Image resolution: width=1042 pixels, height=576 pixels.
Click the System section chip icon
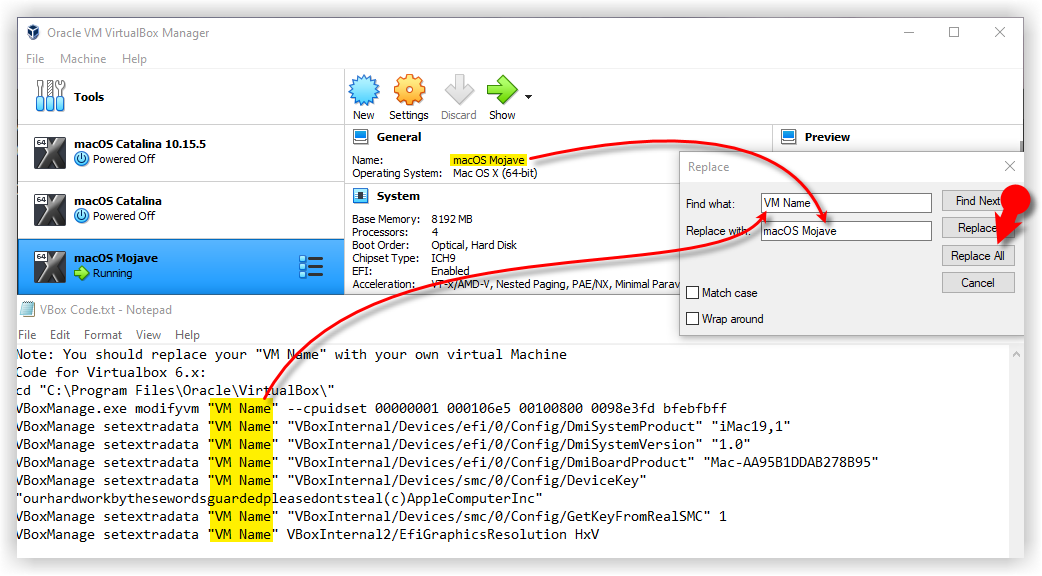361,196
